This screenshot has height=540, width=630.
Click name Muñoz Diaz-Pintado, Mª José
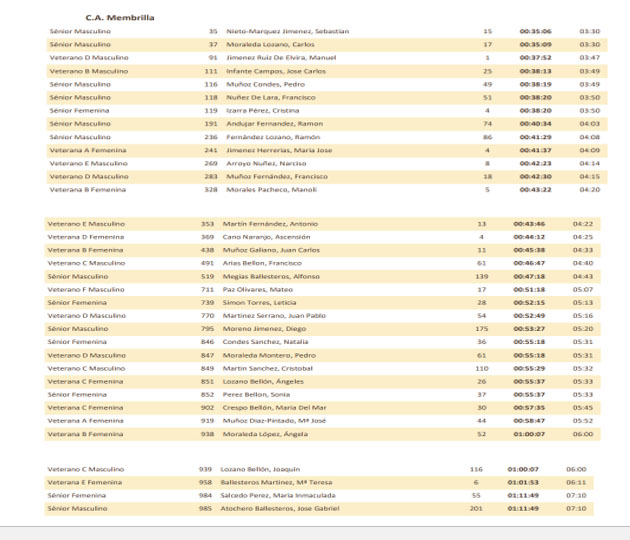point(274,421)
